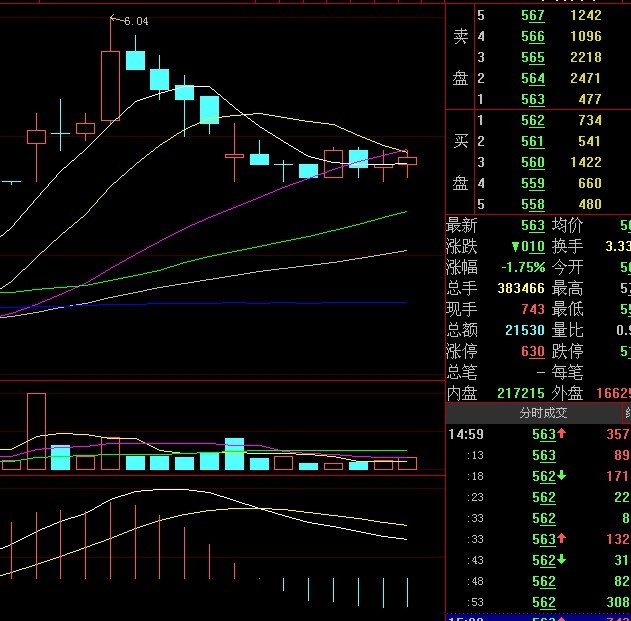Viewport: 631px width, 621px height.
Task: Select the :23 trade time
Action: point(475,497)
